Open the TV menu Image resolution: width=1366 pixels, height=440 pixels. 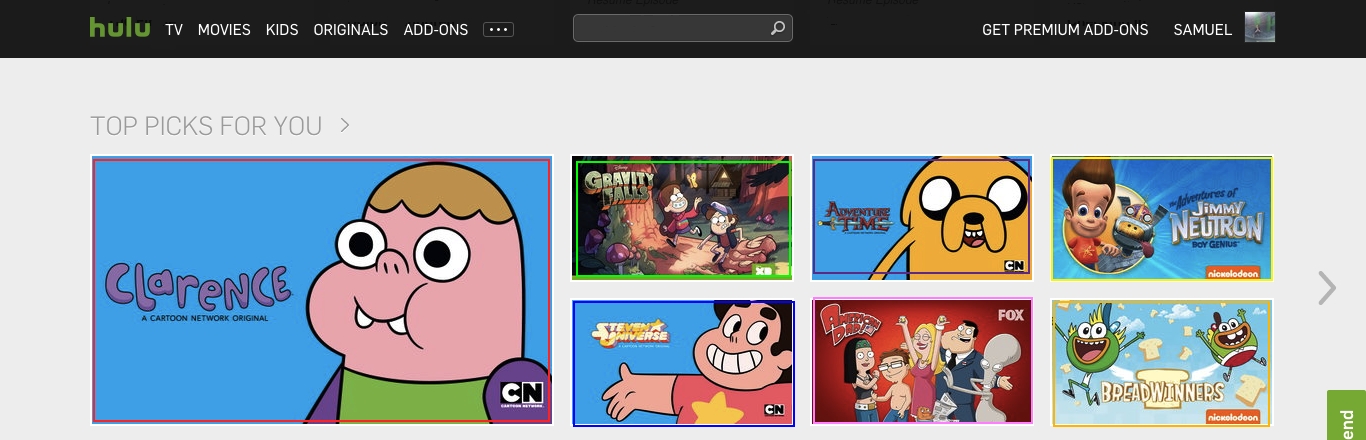click(174, 30)
